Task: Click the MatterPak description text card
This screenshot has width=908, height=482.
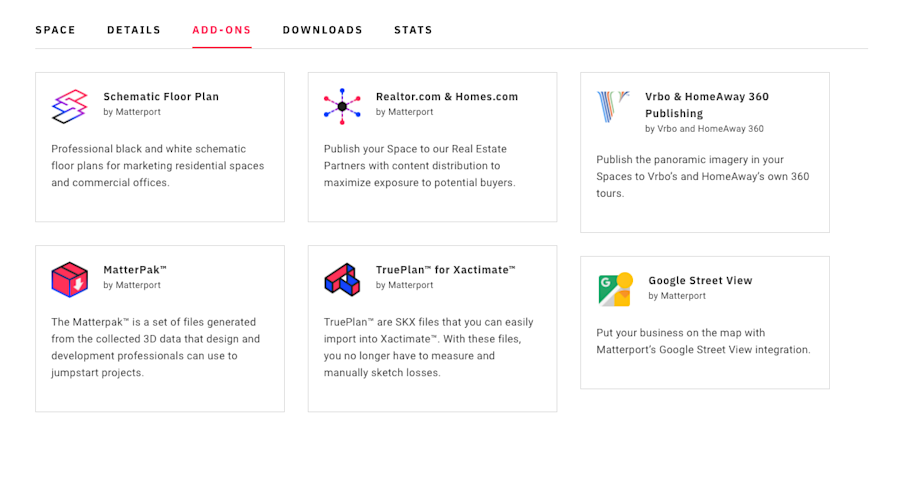Action: click(x=156, y=347)
